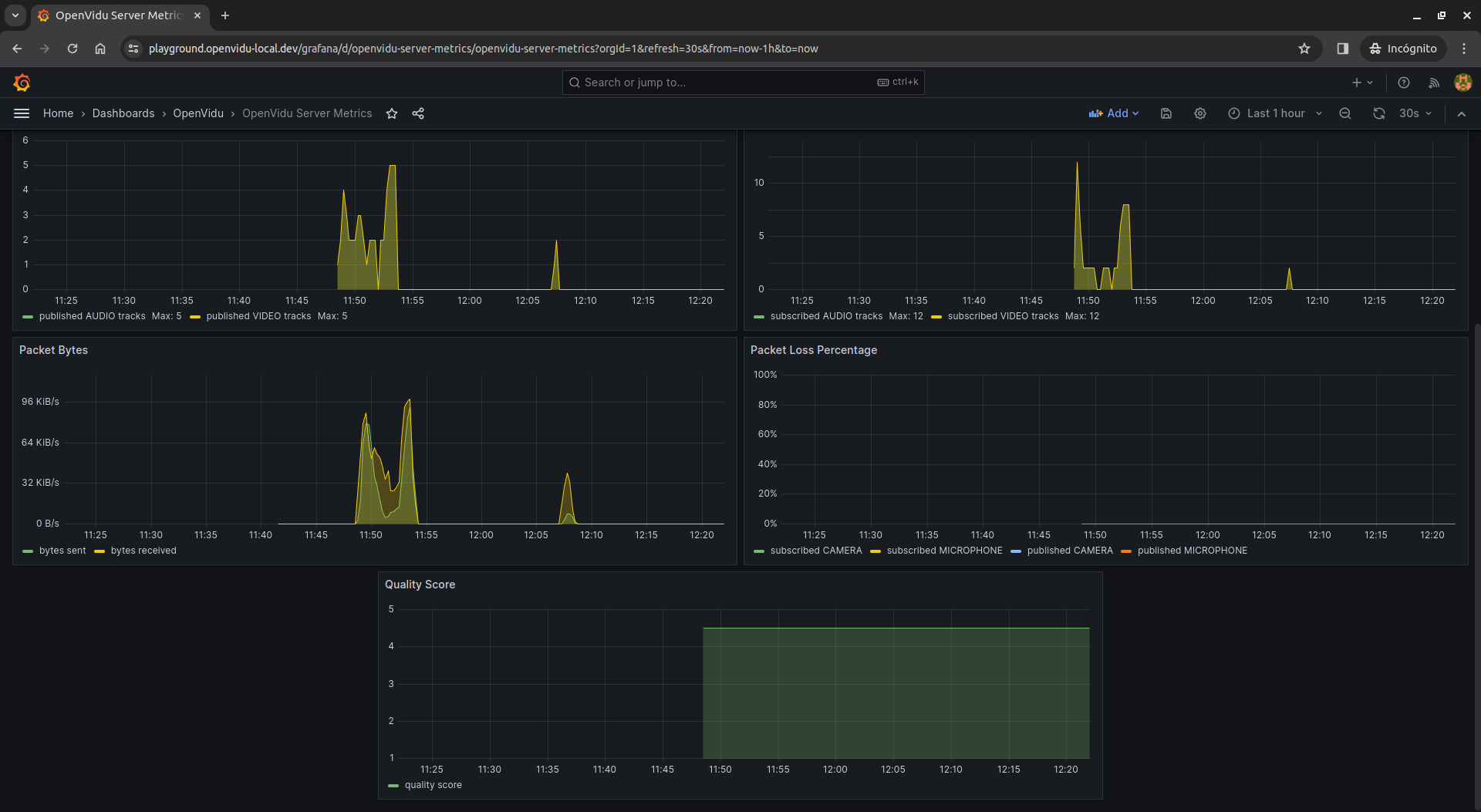Screen dimensions: 1481x812
Task: Click the Grafana logo icon
Action: (x=22, y=83)
